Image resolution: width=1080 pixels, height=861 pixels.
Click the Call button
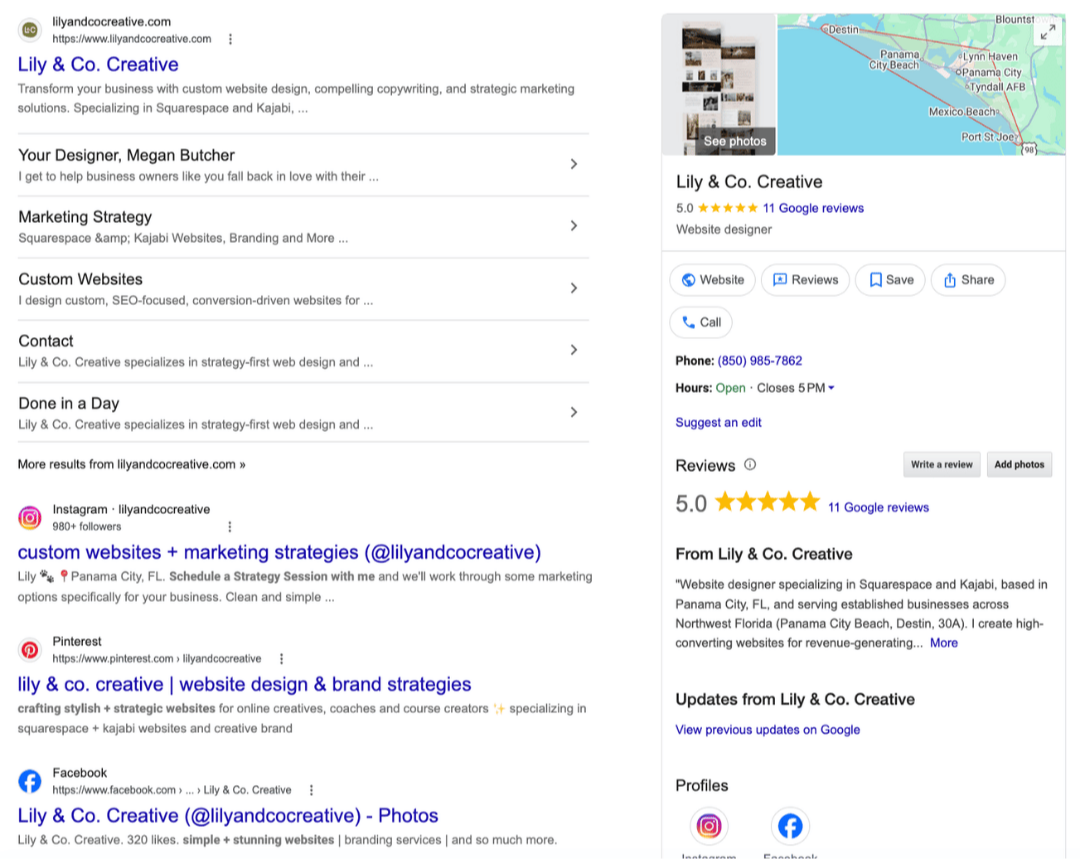click(x=701, y=322)
